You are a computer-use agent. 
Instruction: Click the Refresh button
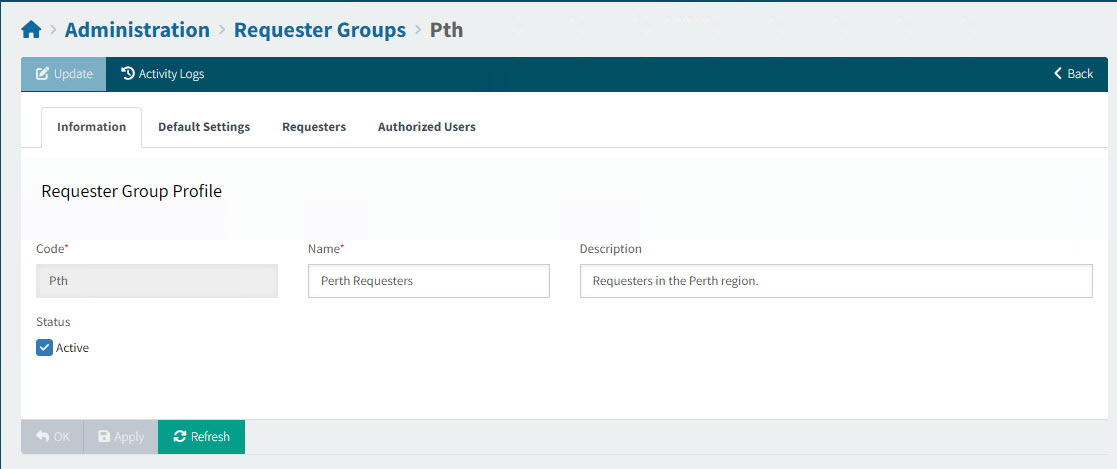(x=202, y=437)
